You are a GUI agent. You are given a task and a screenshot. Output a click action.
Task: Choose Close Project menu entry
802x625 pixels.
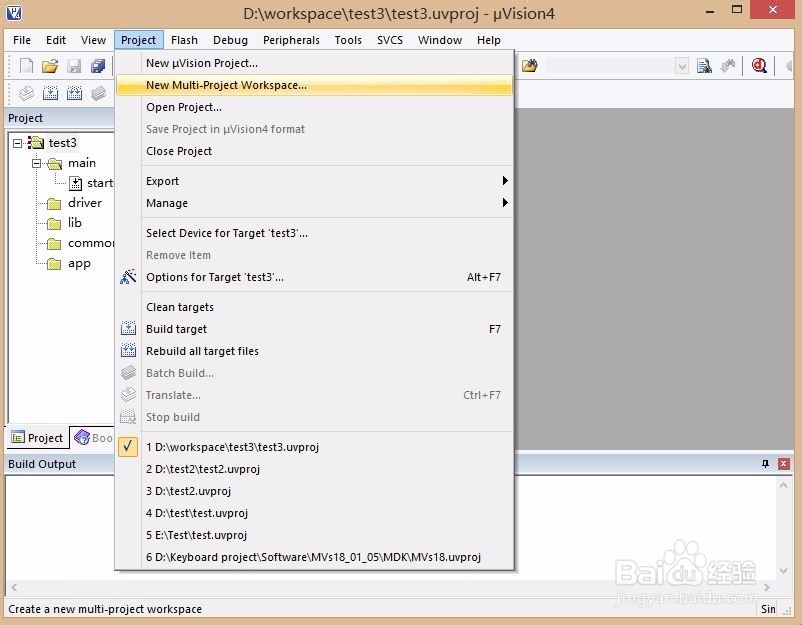[x=314, y=151]
